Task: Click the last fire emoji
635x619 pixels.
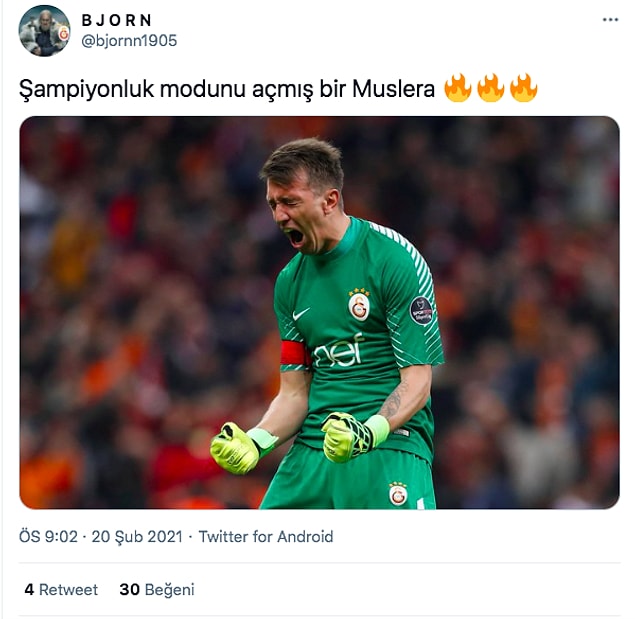Action: 523,88
